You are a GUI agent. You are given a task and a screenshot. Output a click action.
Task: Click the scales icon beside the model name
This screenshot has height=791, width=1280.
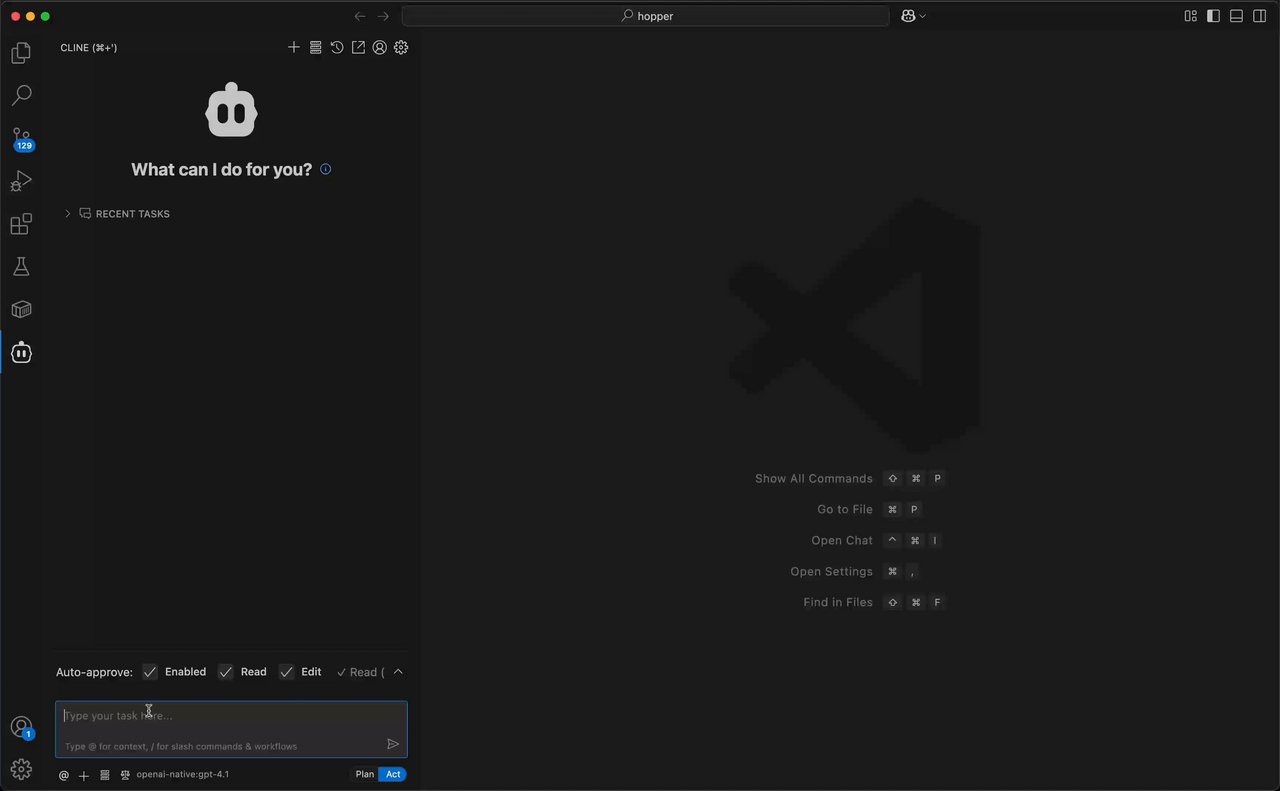coord(126,775)
